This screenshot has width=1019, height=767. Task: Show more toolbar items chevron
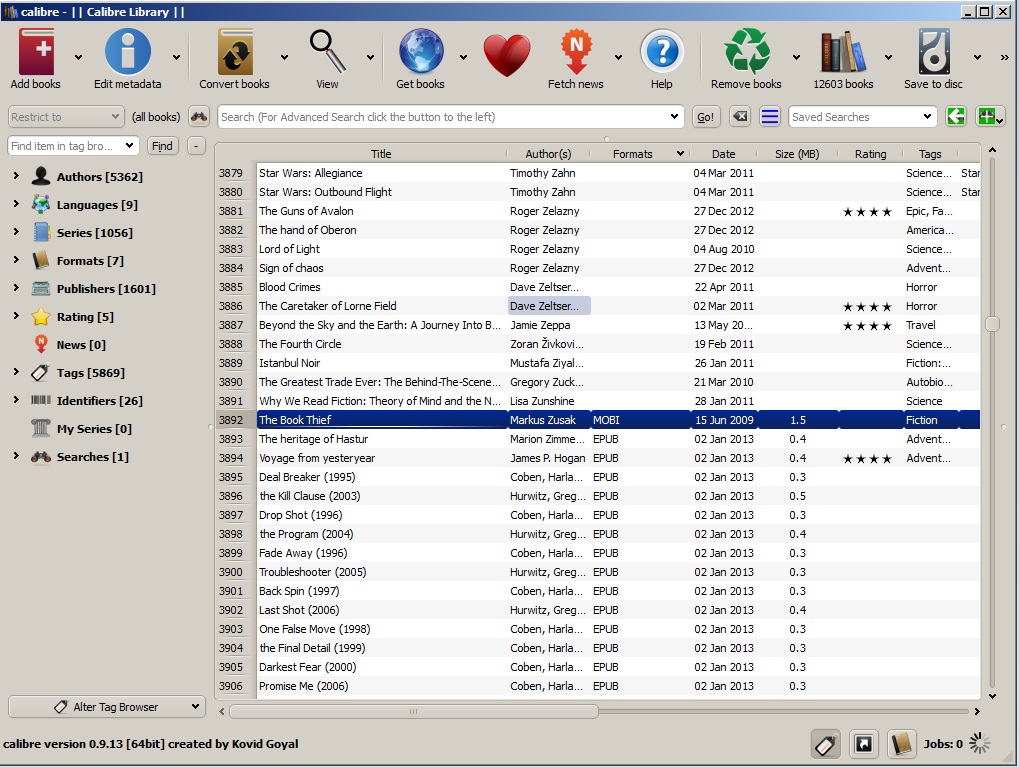(1005, 57)
